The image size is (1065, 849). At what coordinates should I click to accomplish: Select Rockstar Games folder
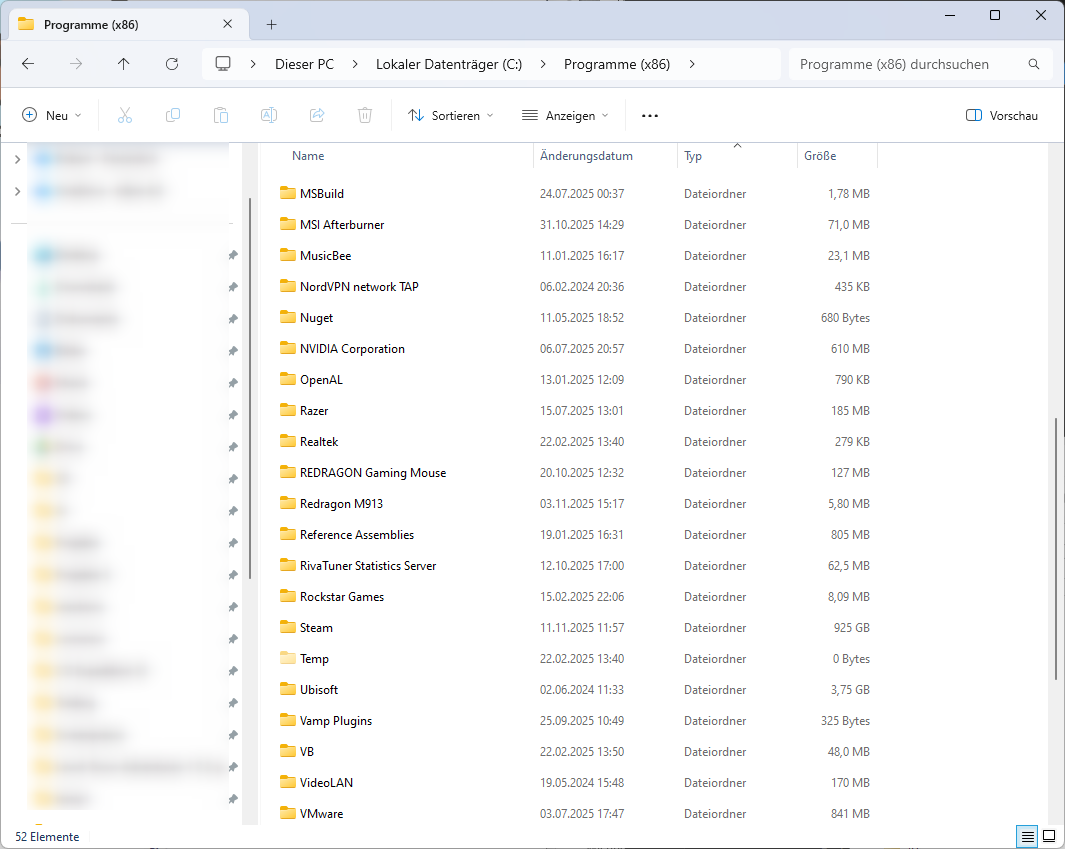pos(342,596)
